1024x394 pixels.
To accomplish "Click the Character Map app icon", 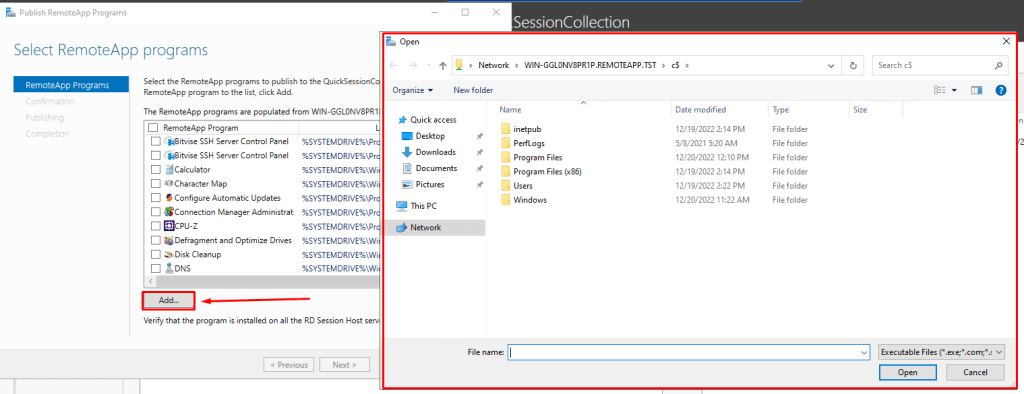I will tap(169, 184).
